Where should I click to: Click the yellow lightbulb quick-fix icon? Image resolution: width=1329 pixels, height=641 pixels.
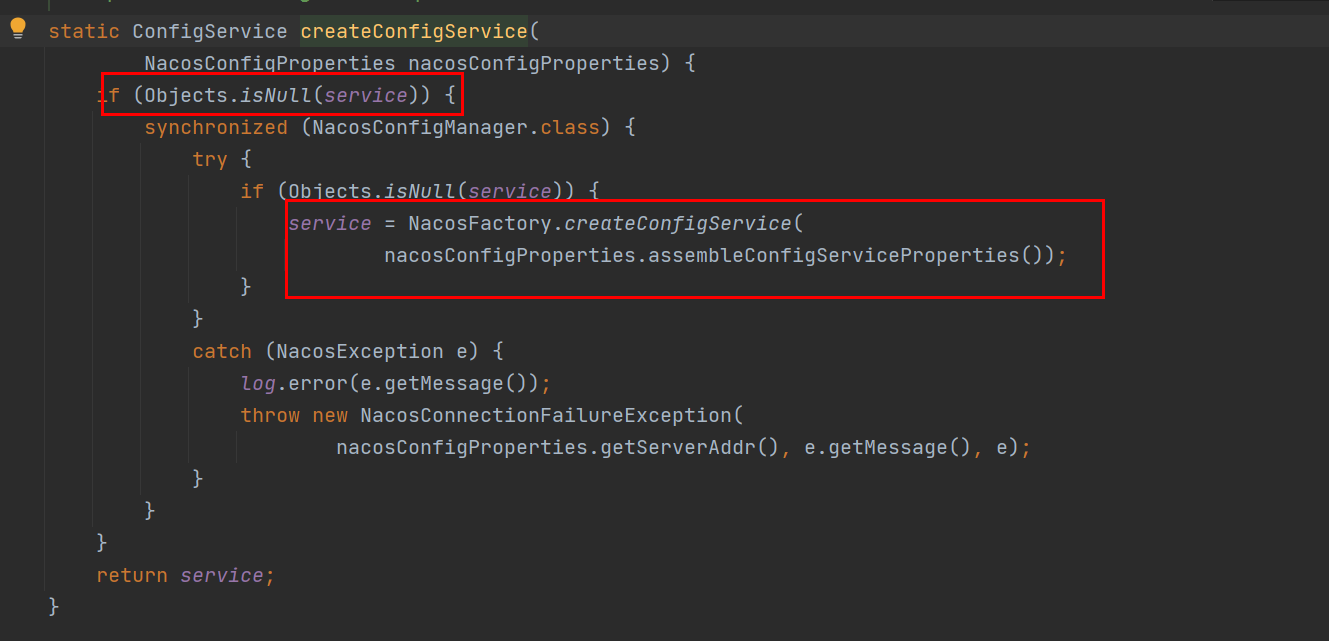click(18, 28)
